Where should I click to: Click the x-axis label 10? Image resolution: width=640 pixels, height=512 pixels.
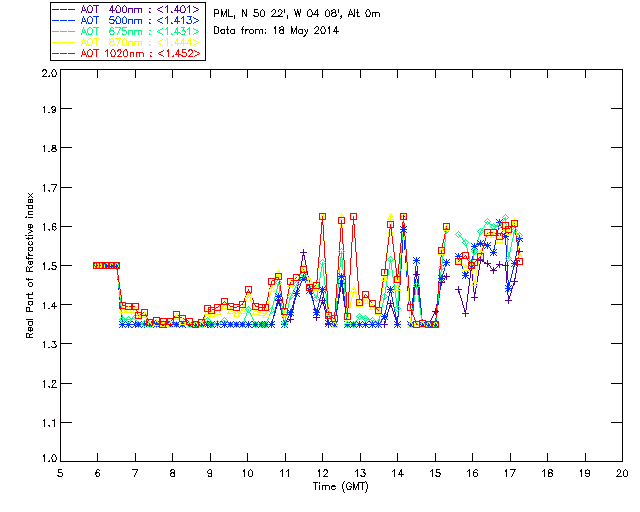[247, 473]
